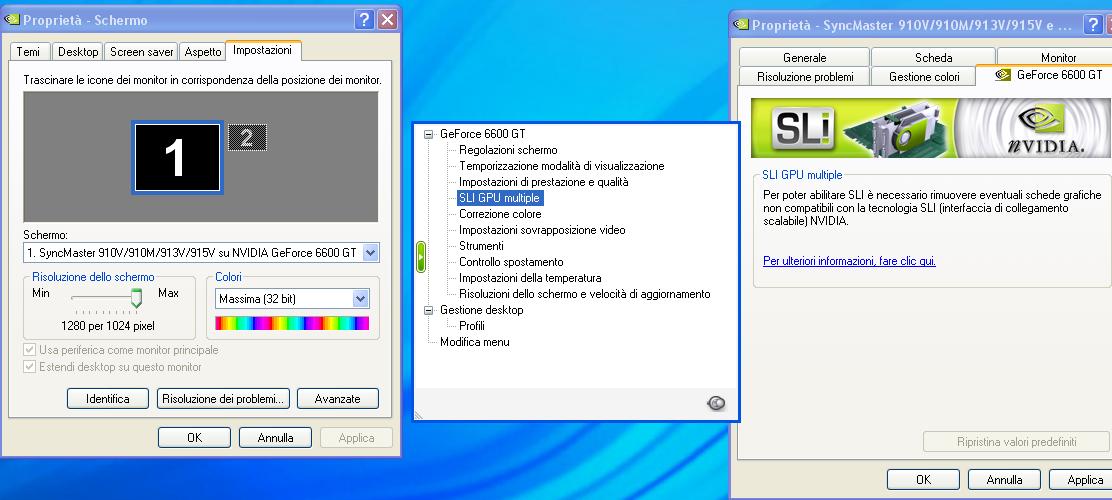Select Modifica menu entry
Image resolution: width=1112 pixels, height=500 pixels.
pos(474,342)
